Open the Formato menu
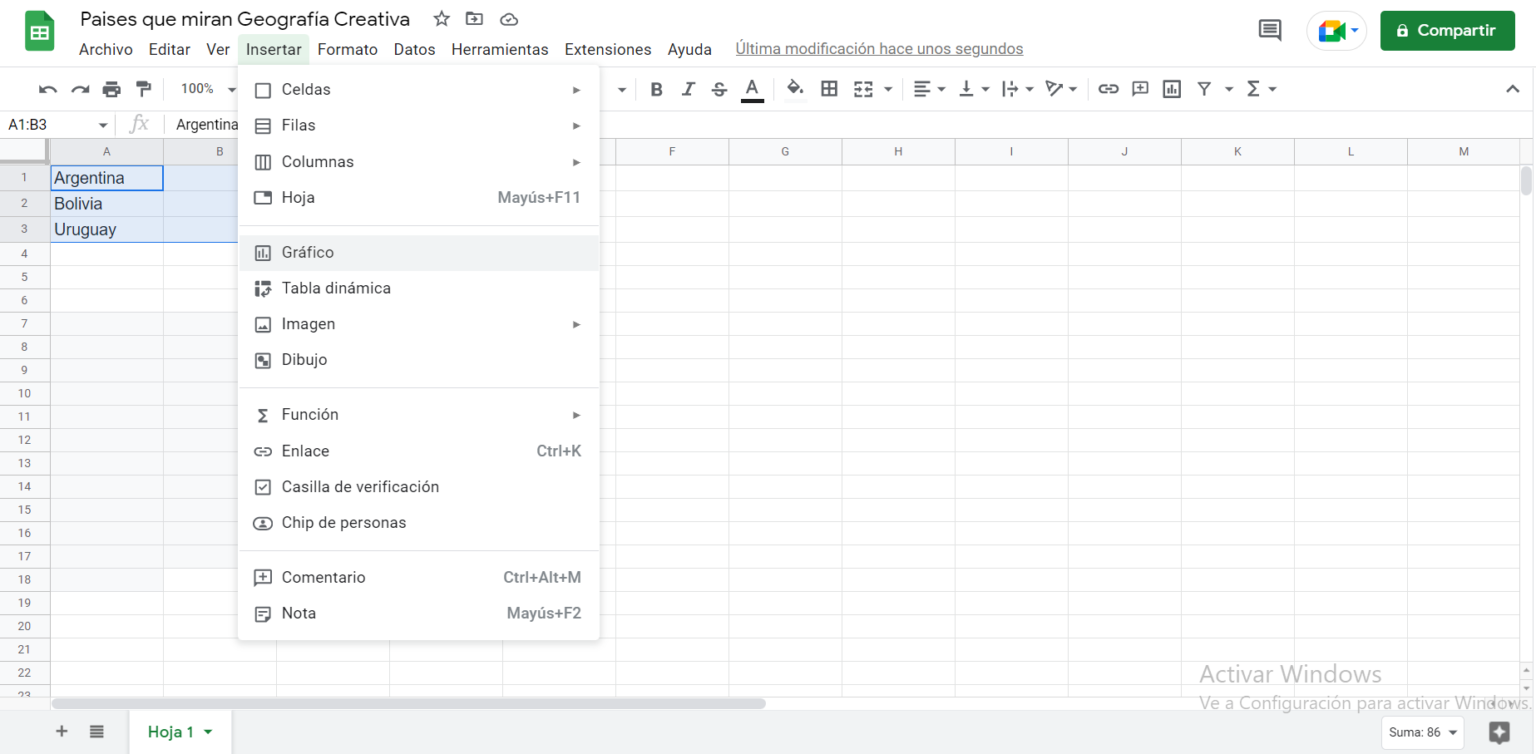This screenshot has width=1536, height=754. 347,48
